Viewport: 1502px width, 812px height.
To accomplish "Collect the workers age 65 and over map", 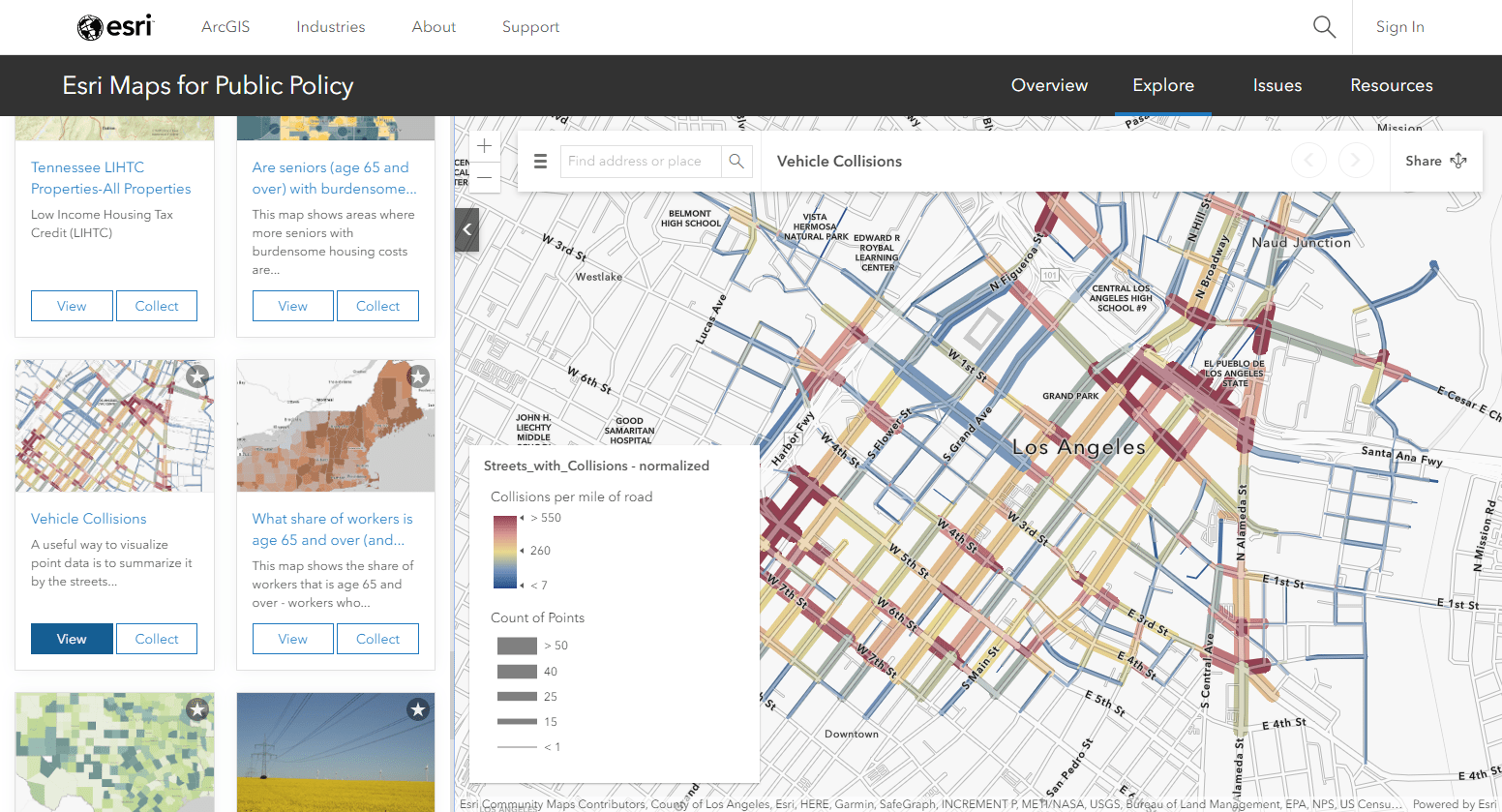I will coord(377,639).
